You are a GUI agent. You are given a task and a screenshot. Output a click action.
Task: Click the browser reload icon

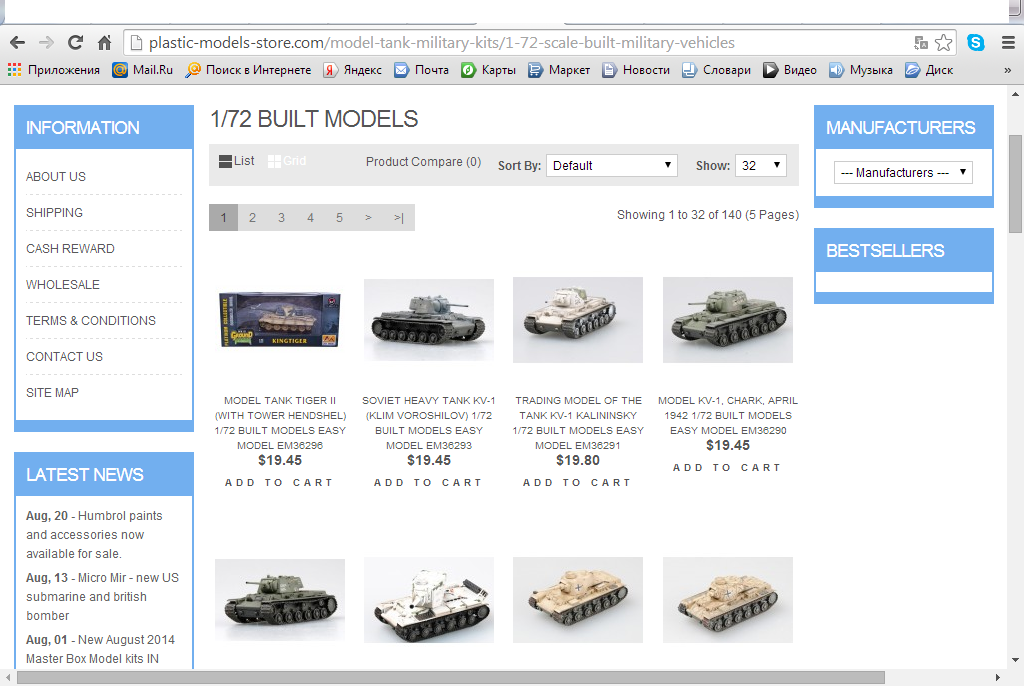pos(74,43)
